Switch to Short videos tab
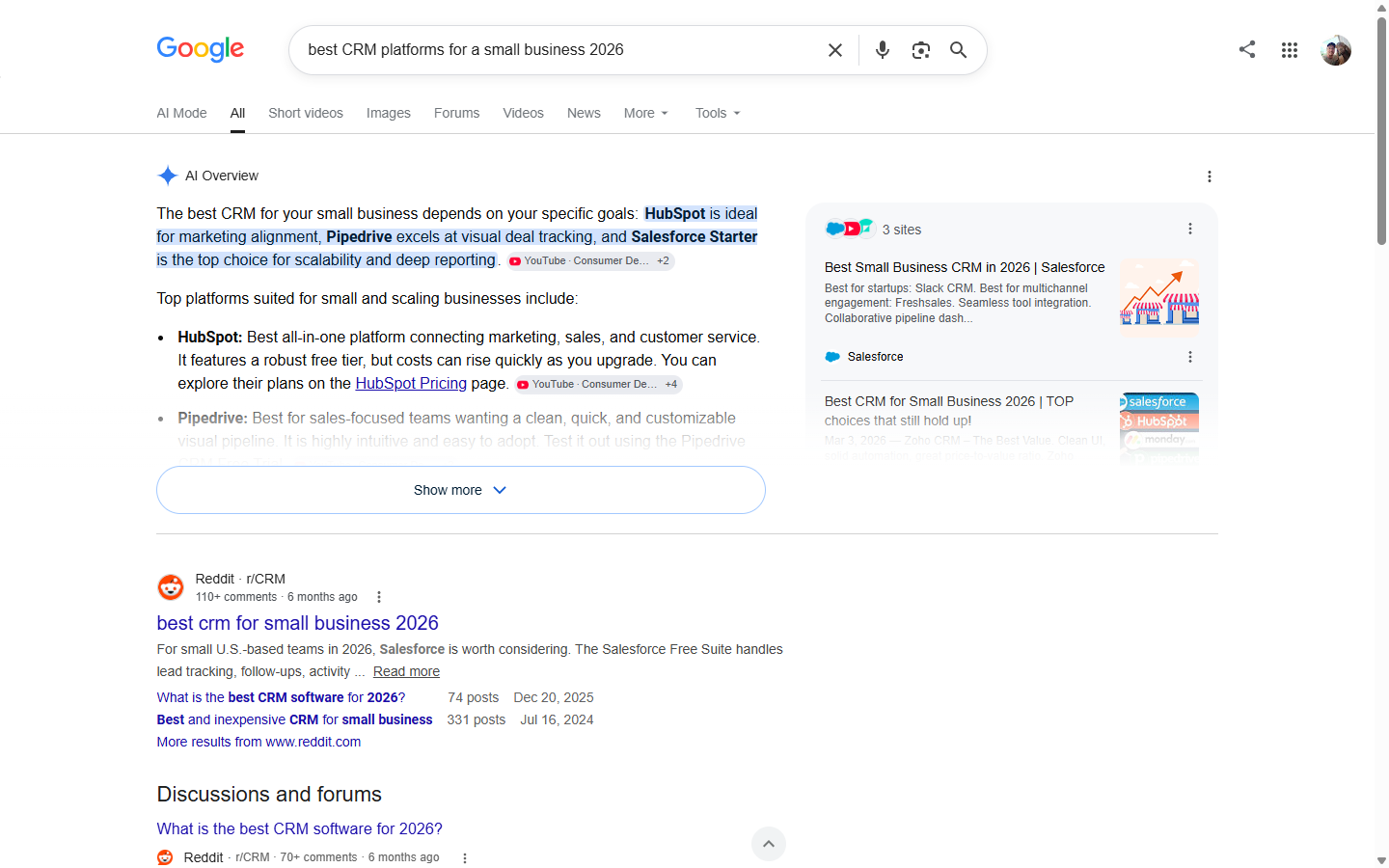The image size is (1389, 868). tap(306, 113)
